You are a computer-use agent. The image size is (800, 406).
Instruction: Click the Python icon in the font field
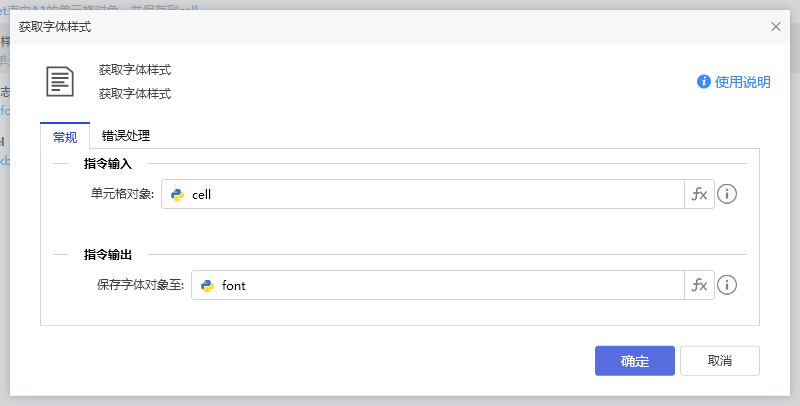pyautogui.click(x=208, y=286)
